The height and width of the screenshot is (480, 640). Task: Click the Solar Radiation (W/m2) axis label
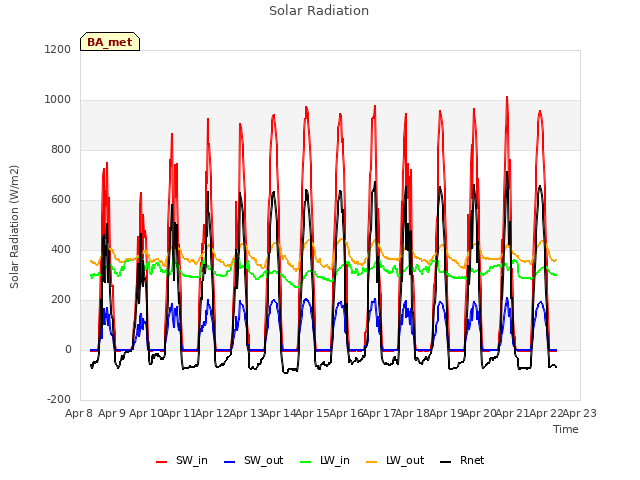(14, 227)
